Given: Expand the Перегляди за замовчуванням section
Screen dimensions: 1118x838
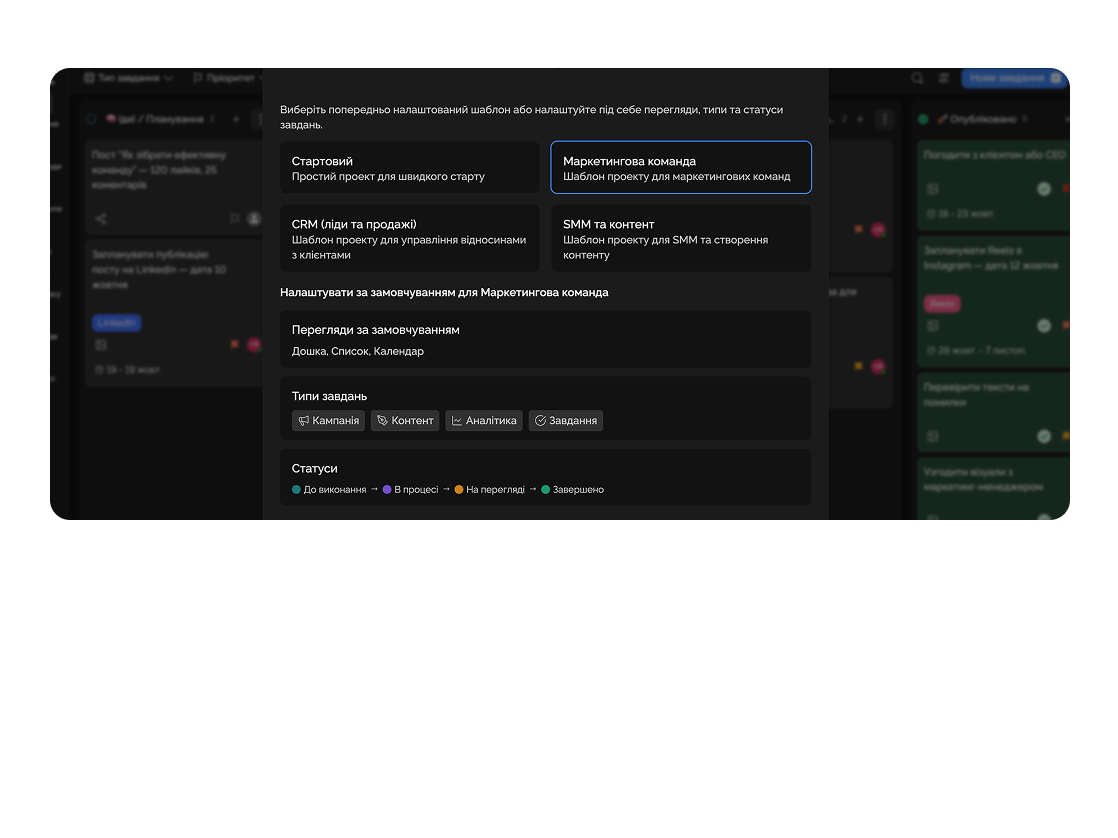Looking at the screenshot, I should pos(545,339).
